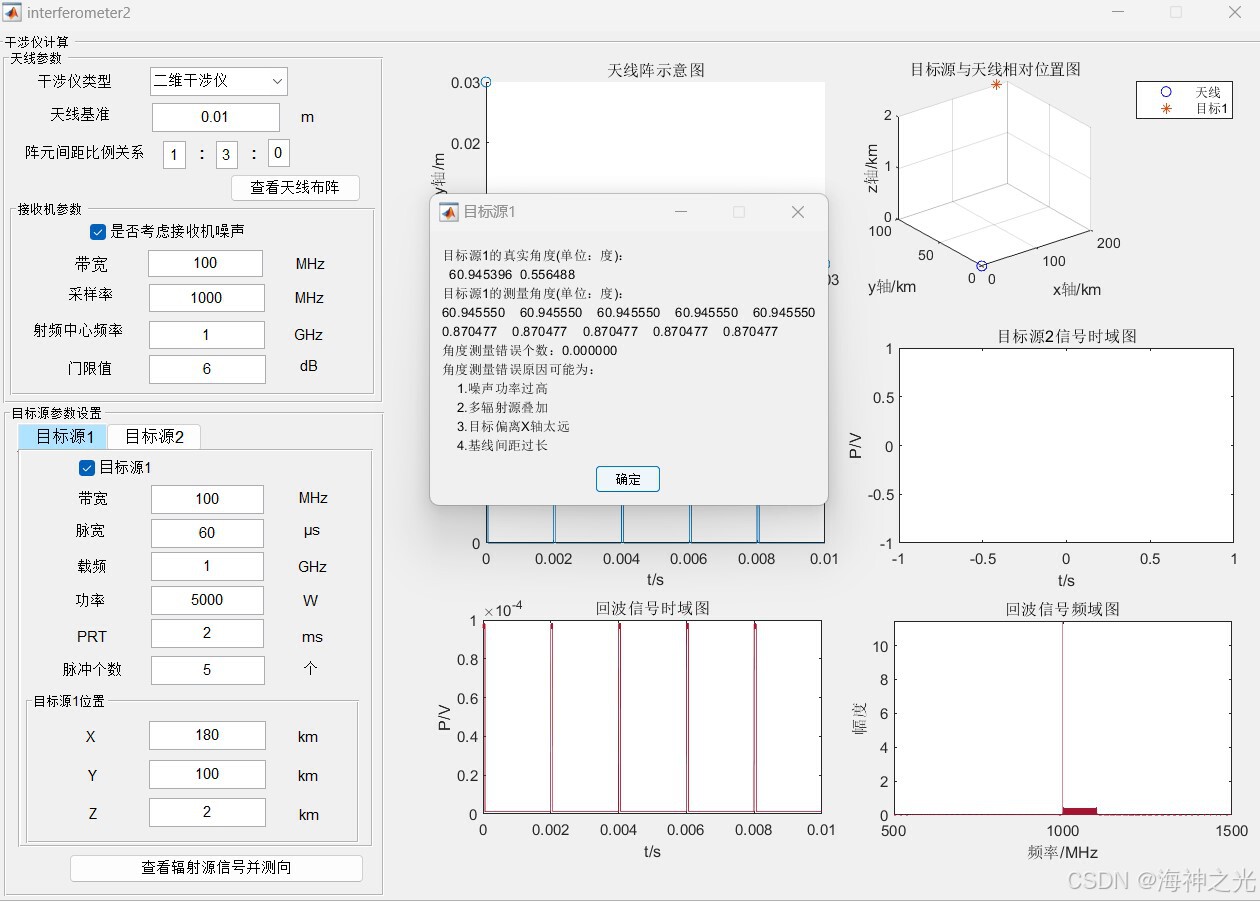1260x902 pixels.
Task: Click the 门限值 field showing 6
Action: pos(207,369)
